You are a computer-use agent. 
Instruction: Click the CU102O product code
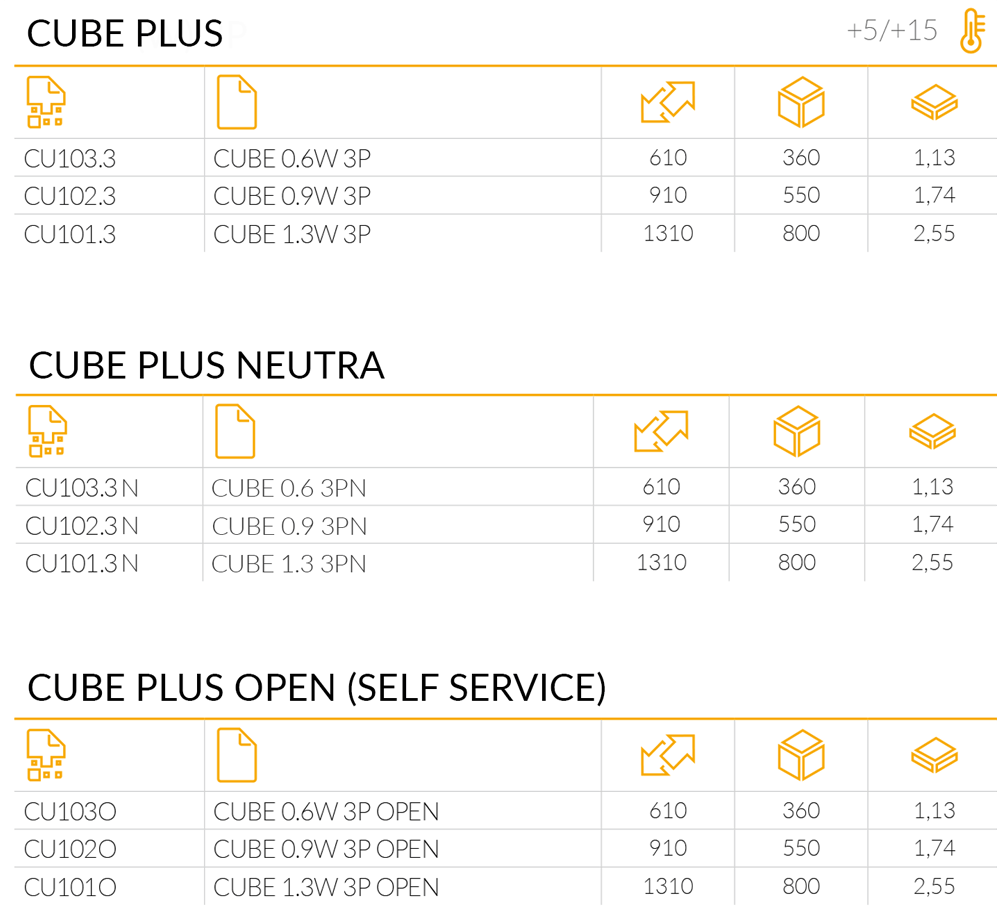coord(70,849)
